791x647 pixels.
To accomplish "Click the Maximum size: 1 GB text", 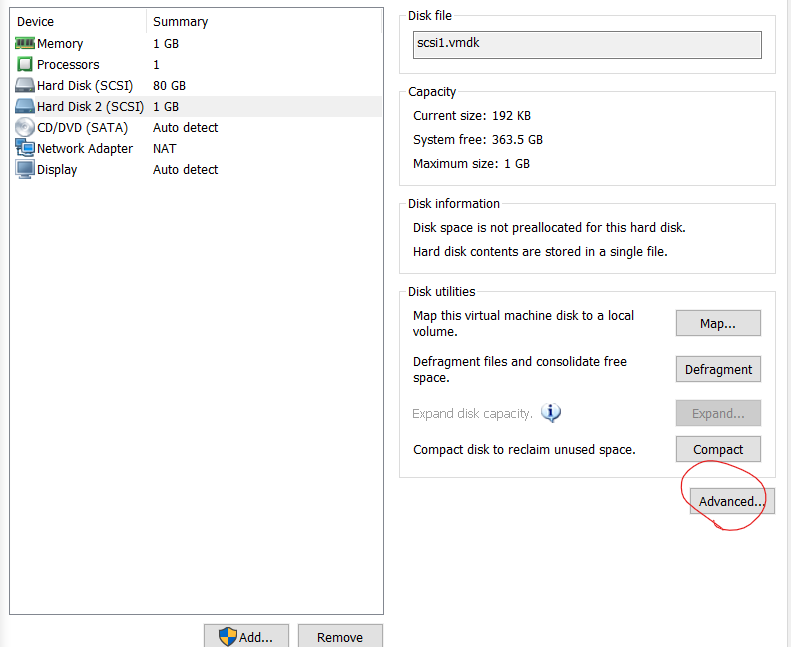I will click(x=471, y=164).
